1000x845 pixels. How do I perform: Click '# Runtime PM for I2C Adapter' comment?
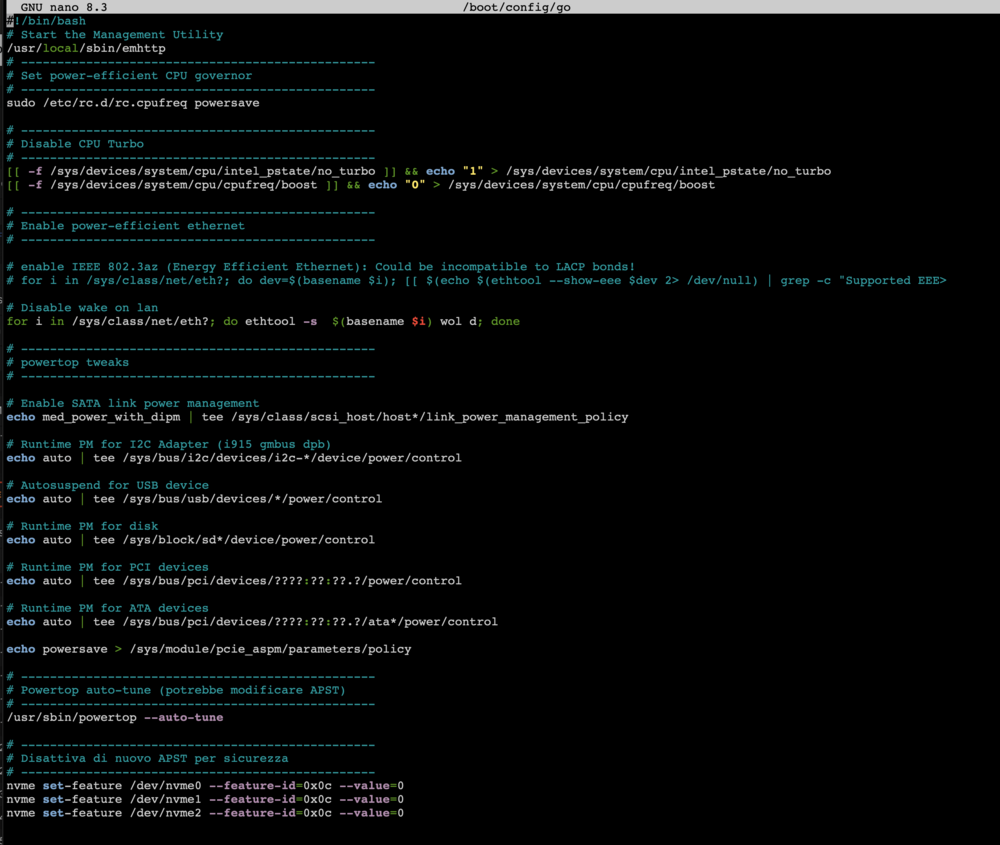click(x=169, y=444)
